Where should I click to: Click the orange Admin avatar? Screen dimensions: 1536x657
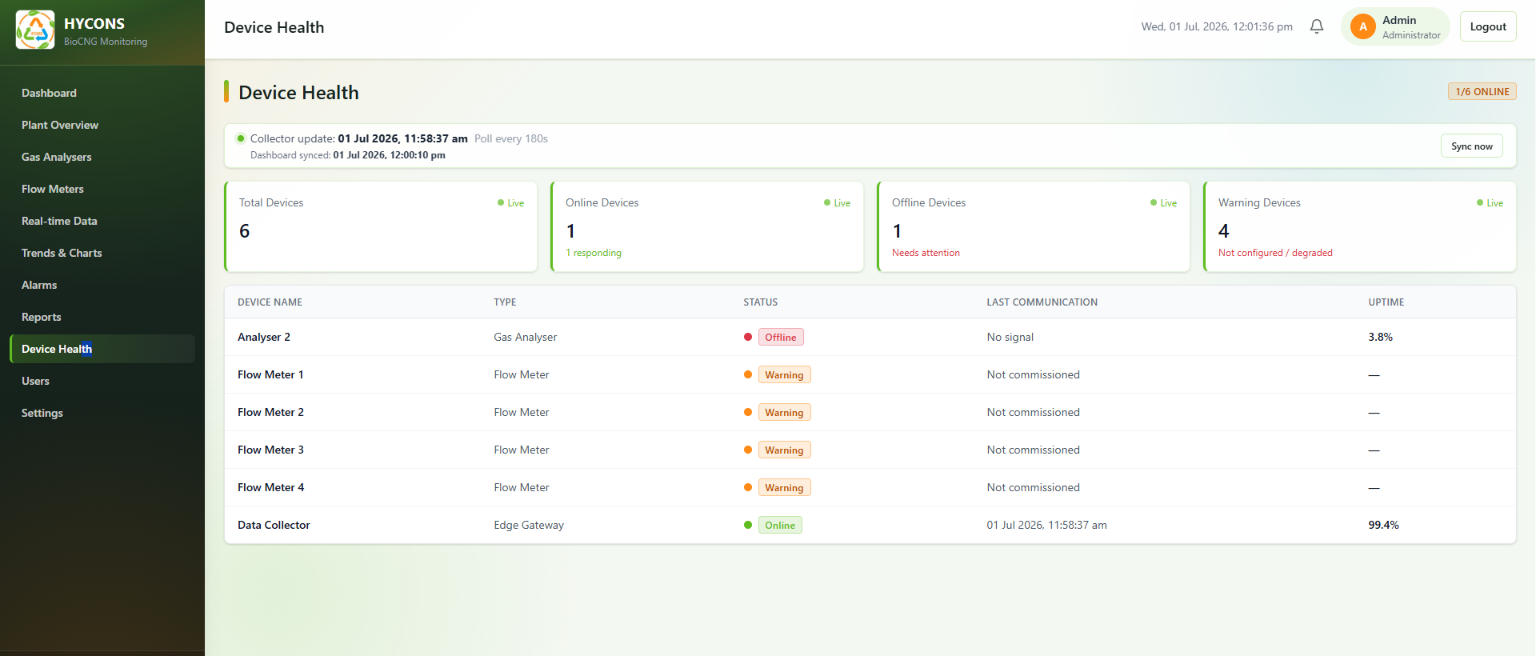click(x=1363, y=27)
